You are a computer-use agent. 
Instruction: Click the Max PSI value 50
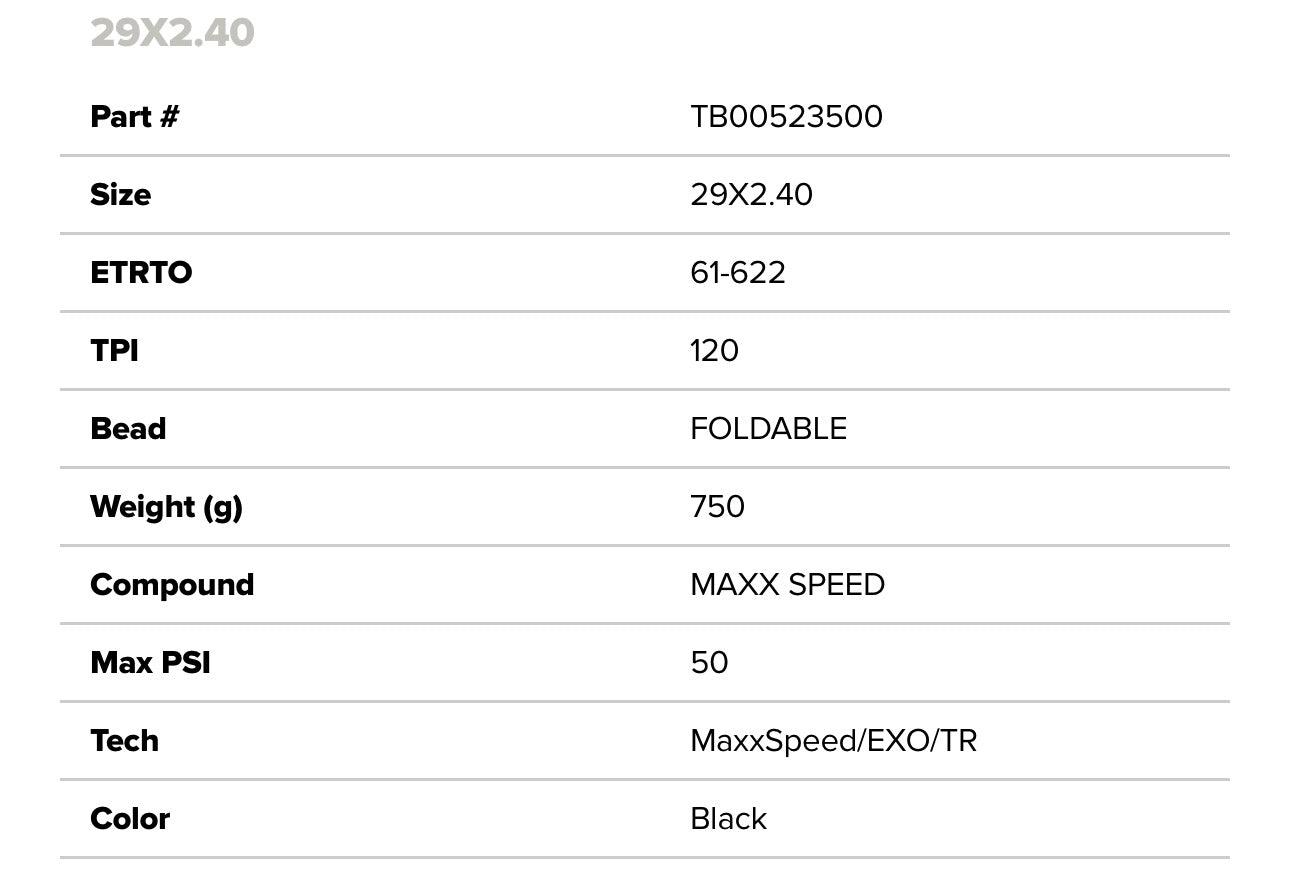709,663
